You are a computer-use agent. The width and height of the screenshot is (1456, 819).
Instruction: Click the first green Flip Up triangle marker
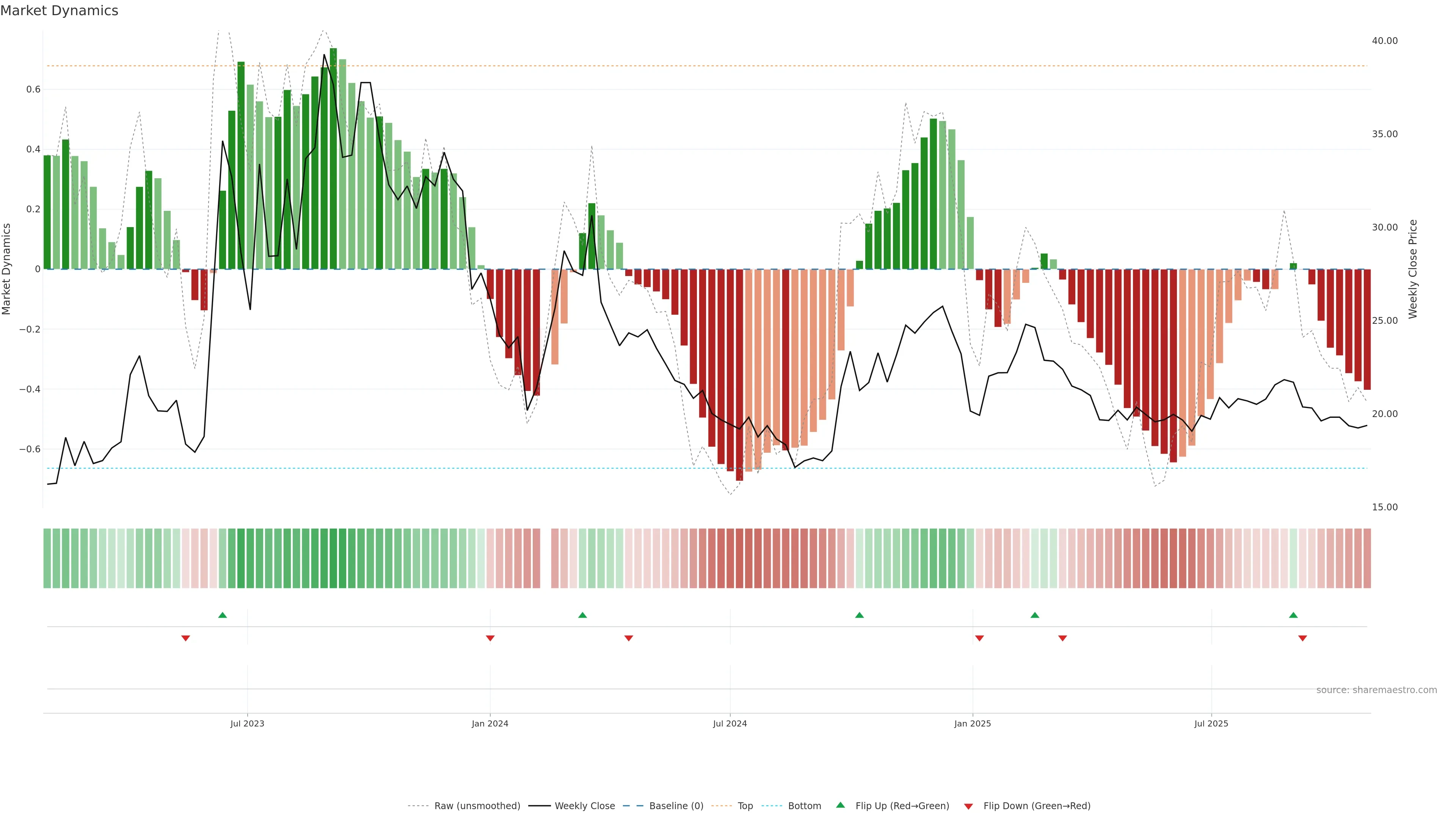[x=222, y=615]
